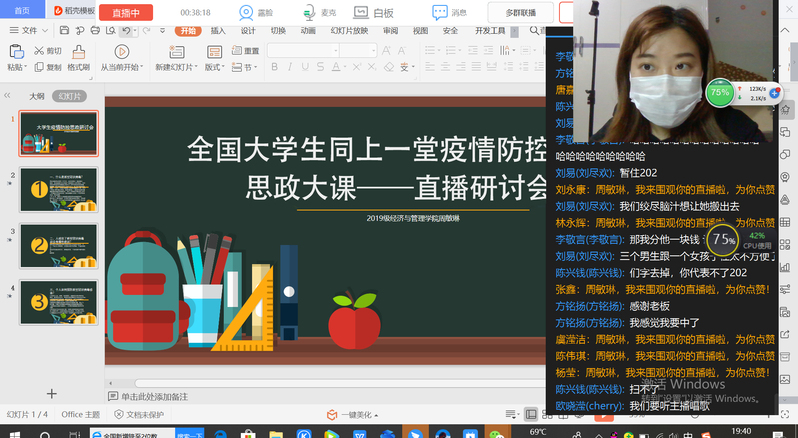The image size is (798, 438).
Task: Click the 露脸 camera icon
Action: click(x=243, y=12)
